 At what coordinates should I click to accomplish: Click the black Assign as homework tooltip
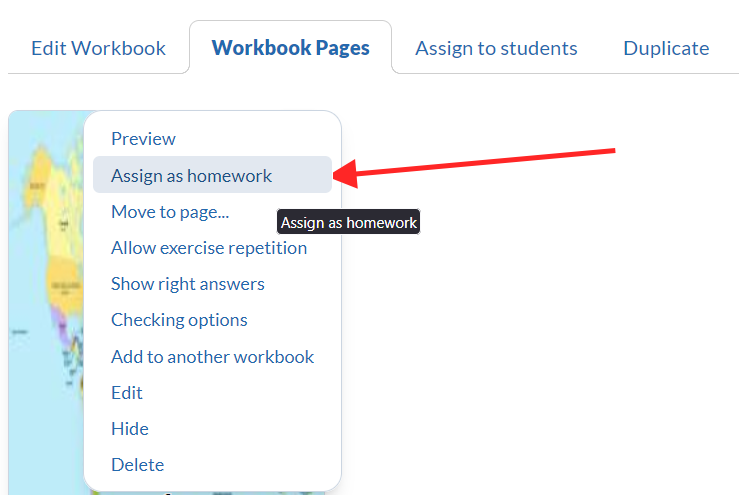(x=348, y=223)
